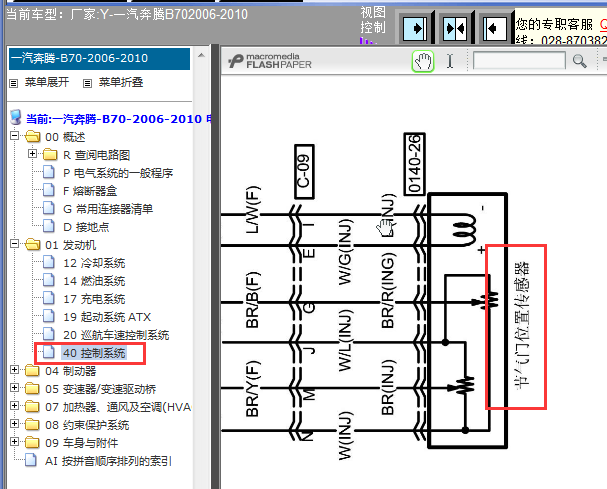The height and width of the screenshot is (489, 607).
Task: Click the computer icon beside 当前 title
Action: click(x=16, y=118)
